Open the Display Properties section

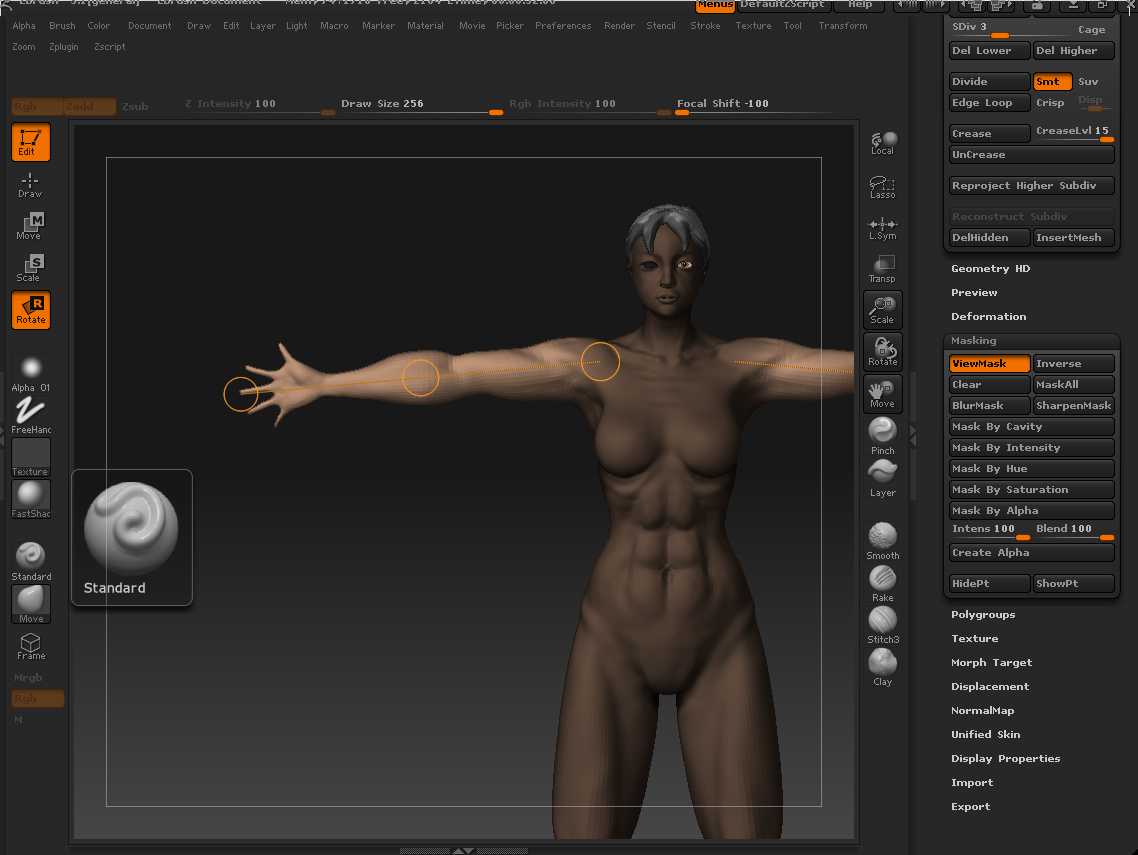click(1005, 759)
